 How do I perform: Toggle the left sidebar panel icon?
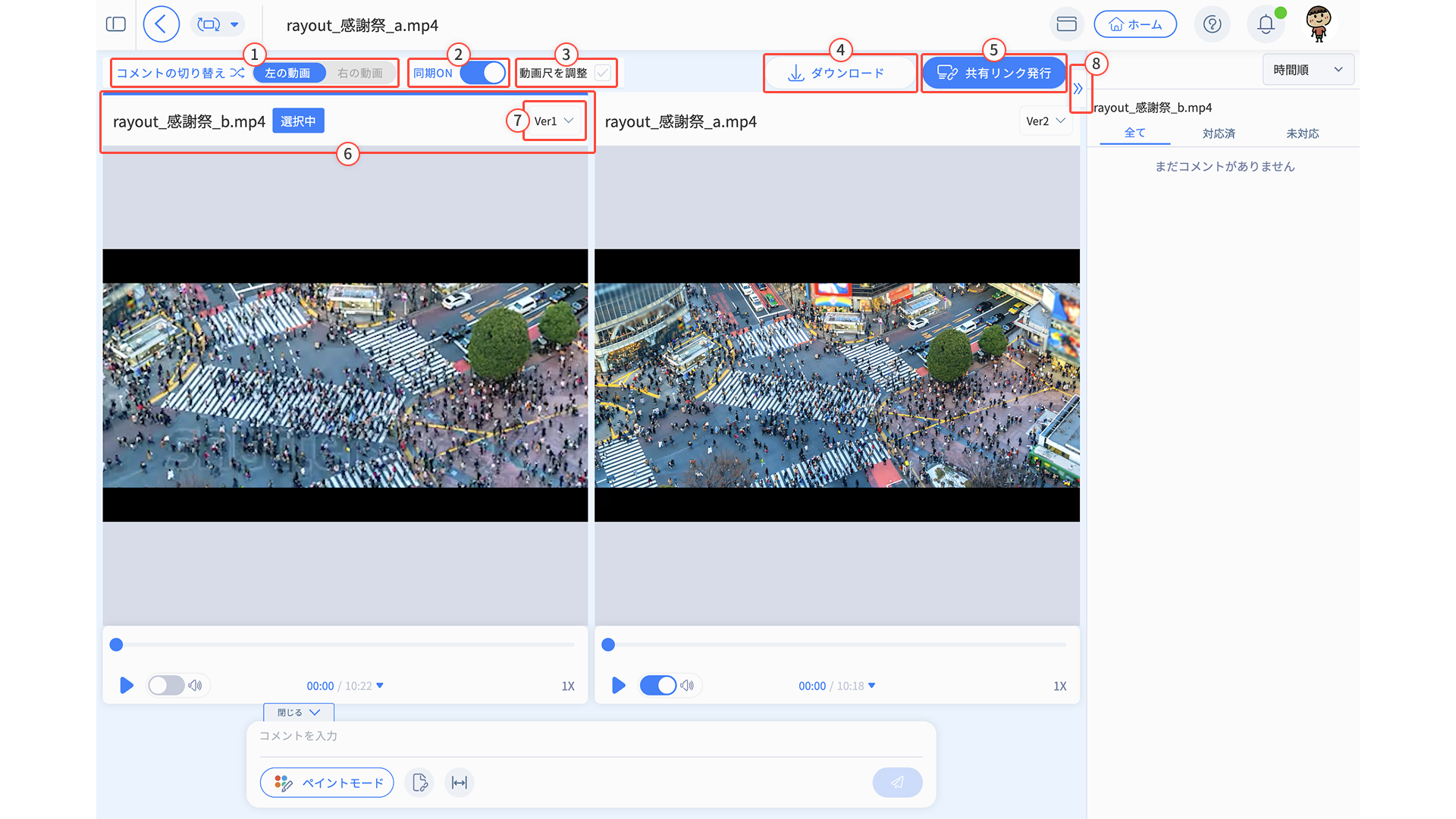pos(116,24)
